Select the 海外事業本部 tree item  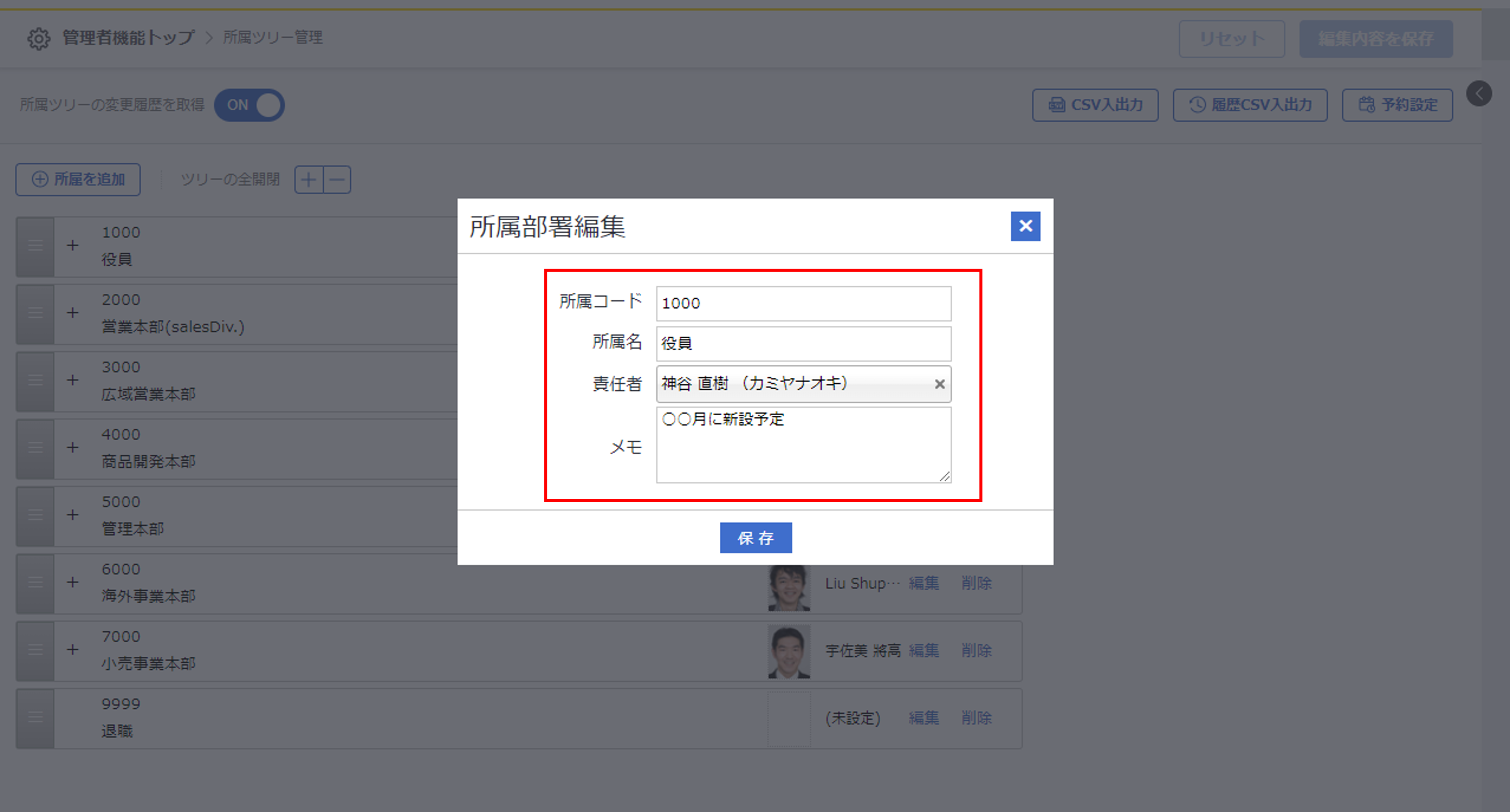148,596
